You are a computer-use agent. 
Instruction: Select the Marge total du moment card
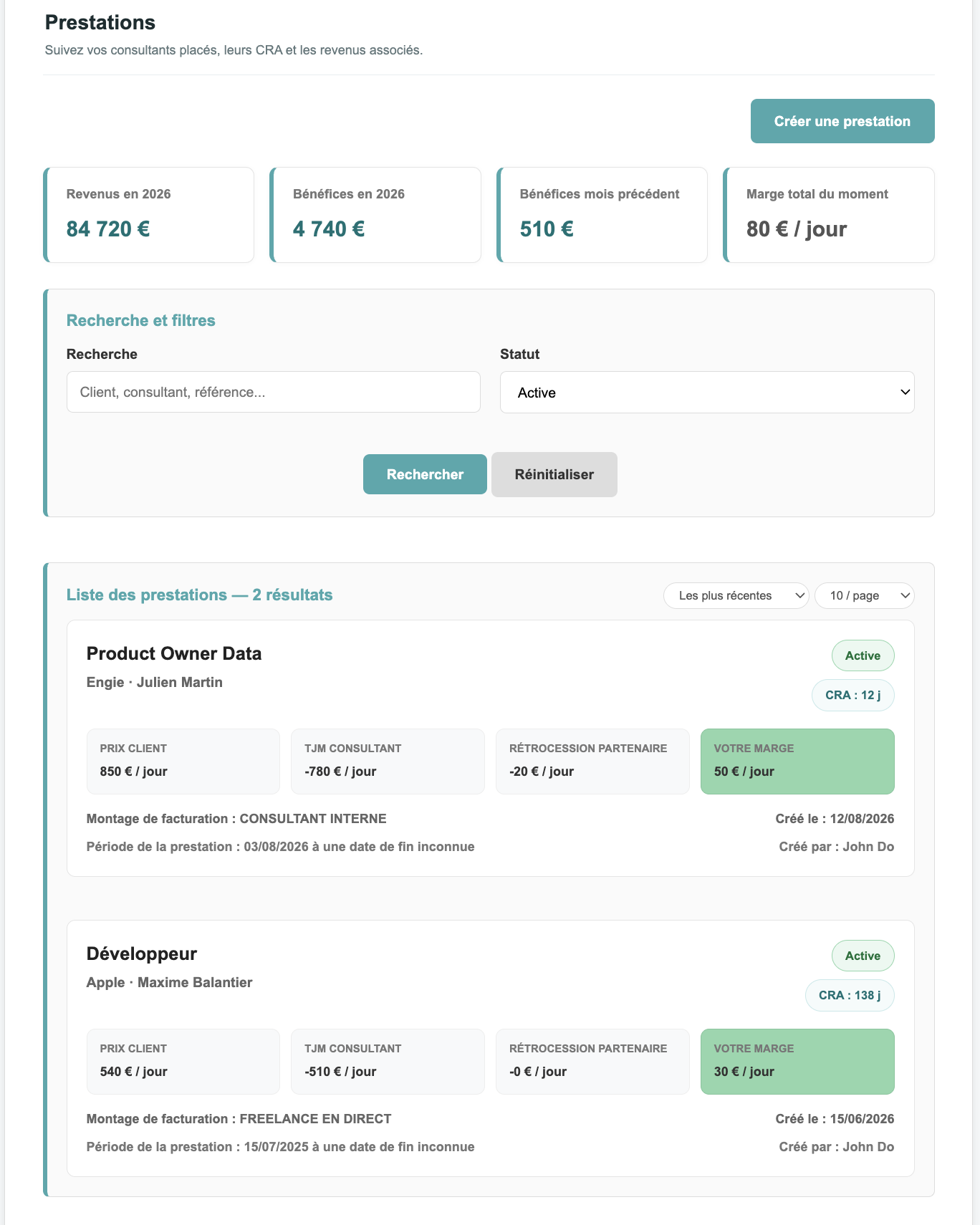tap(829, 215)
